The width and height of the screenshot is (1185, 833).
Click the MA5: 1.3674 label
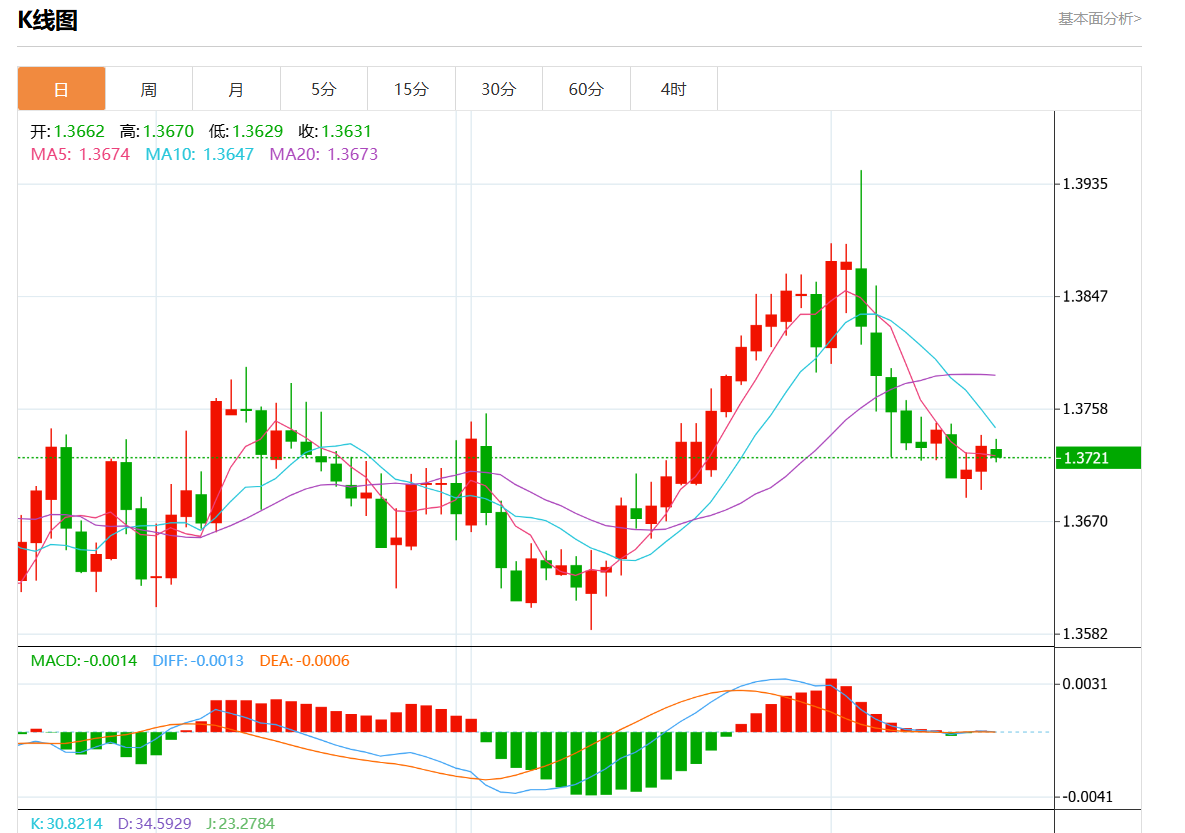click(x=80, y=154)
